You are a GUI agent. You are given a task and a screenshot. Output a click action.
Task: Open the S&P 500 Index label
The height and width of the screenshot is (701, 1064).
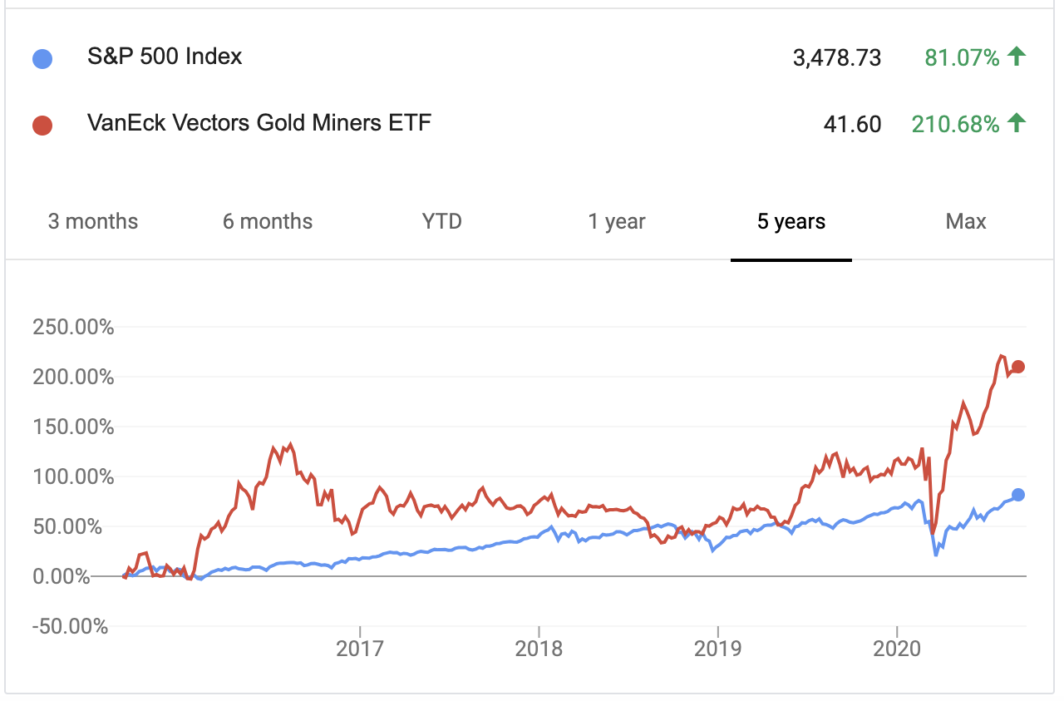[165, 56]
